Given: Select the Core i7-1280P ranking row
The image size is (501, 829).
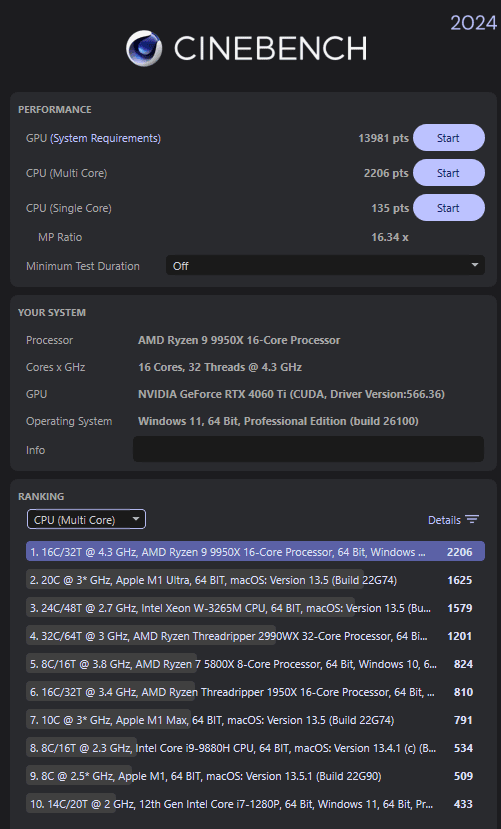Looking at the screenshot, I should coord(255,804).
